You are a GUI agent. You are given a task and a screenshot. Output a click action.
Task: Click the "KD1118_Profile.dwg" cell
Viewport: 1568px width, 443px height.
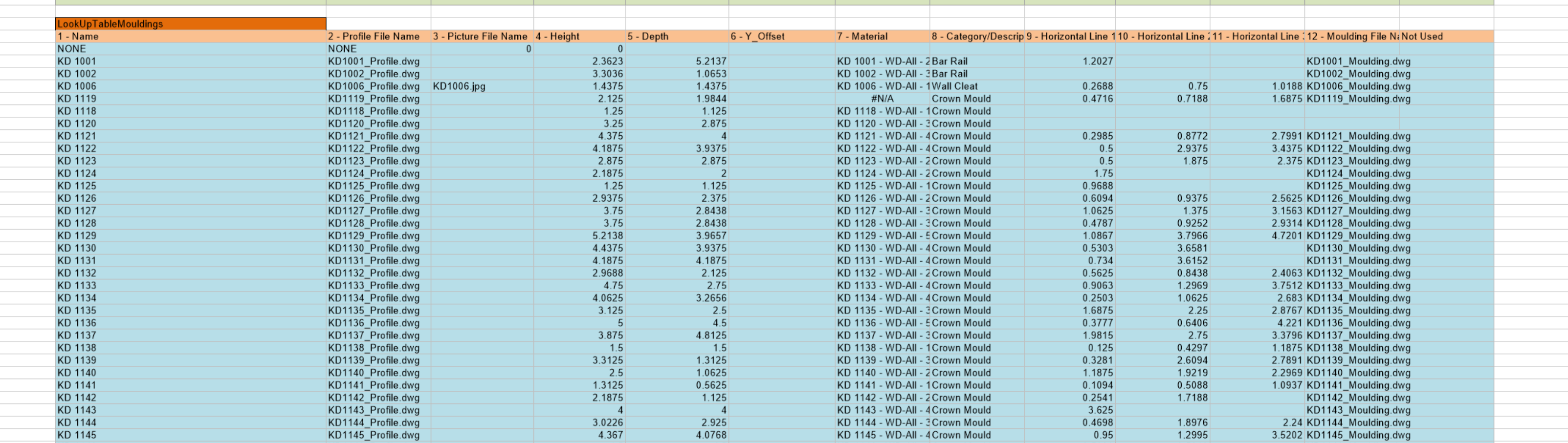tap(378, 111)
